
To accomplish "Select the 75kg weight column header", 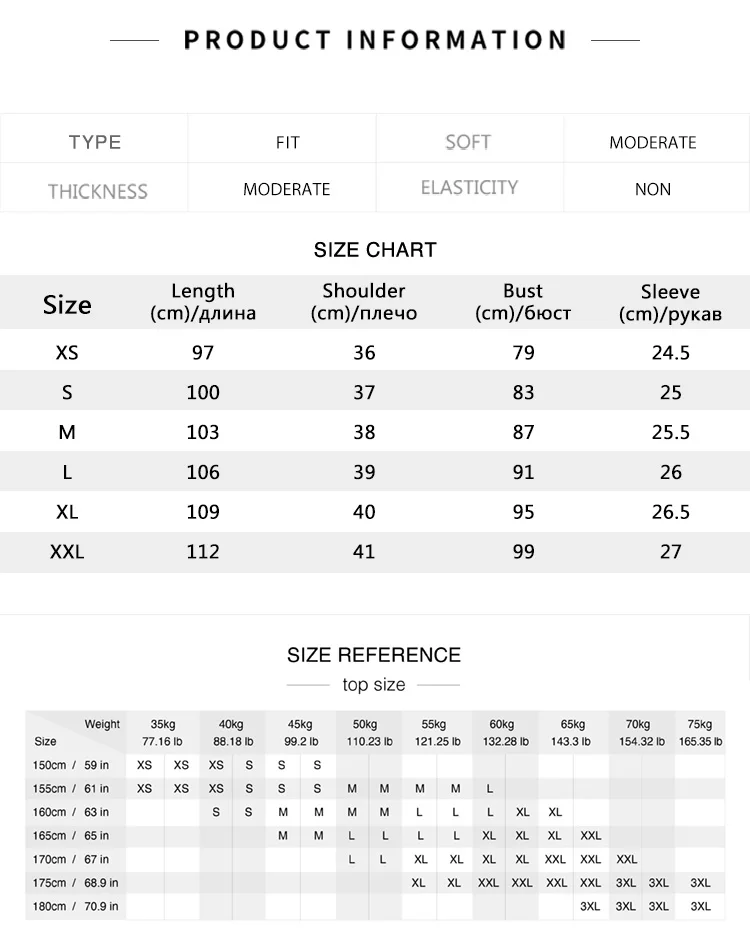I will click(x=700, y=732).
